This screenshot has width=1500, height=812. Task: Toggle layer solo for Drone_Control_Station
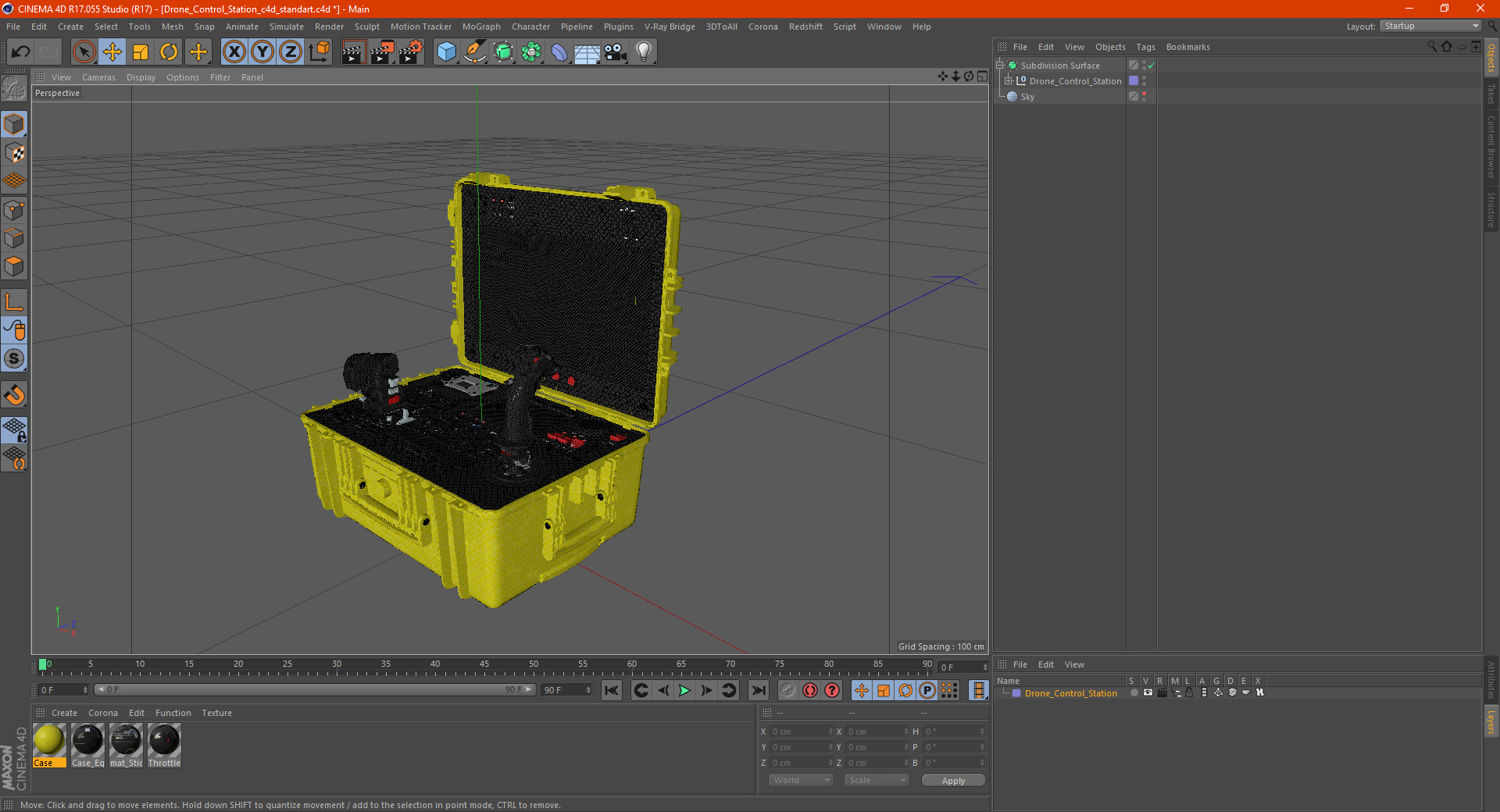[1134, 693]
